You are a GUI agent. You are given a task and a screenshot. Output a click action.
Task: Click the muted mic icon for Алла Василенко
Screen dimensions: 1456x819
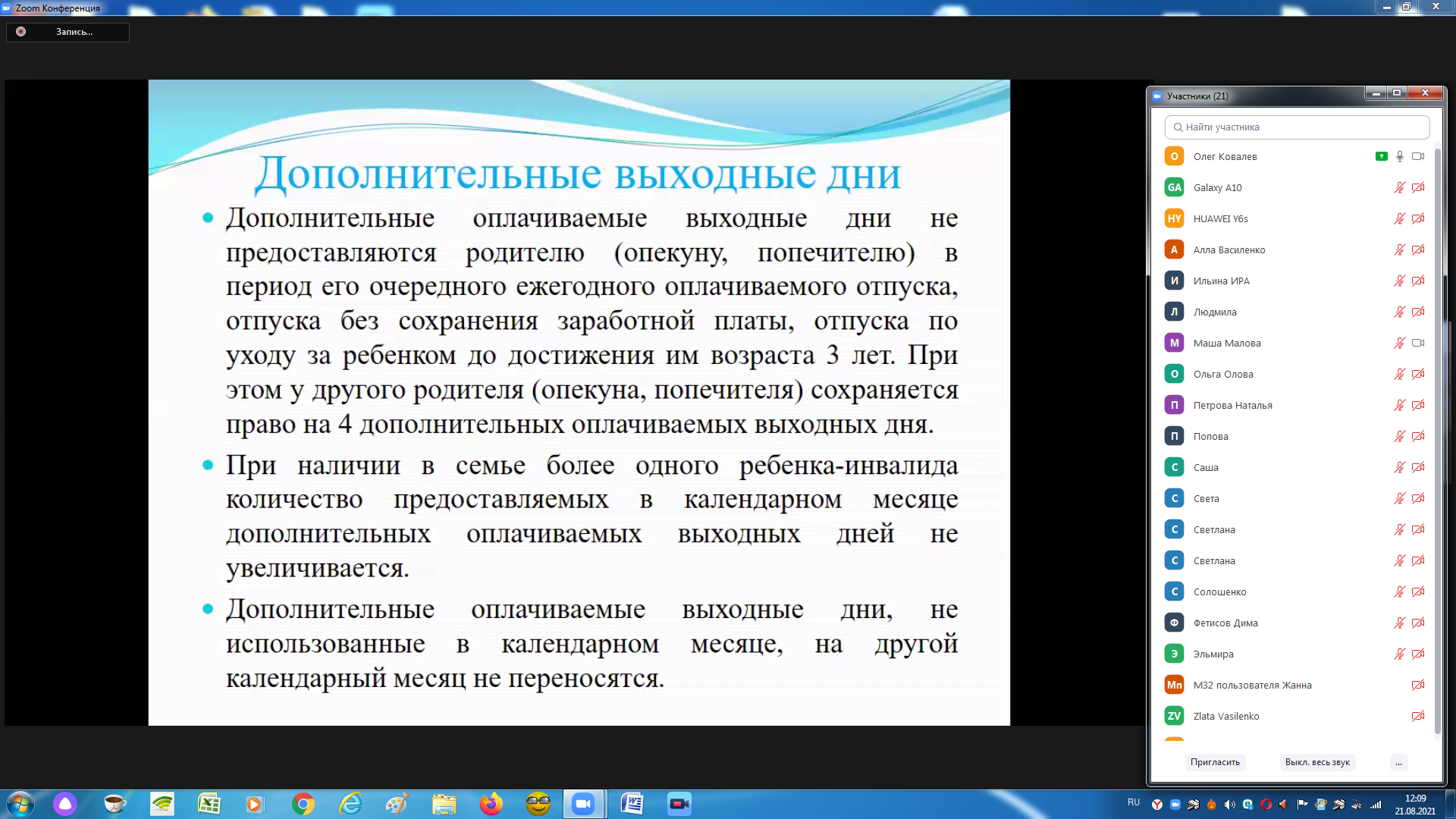click(1400, 249)
